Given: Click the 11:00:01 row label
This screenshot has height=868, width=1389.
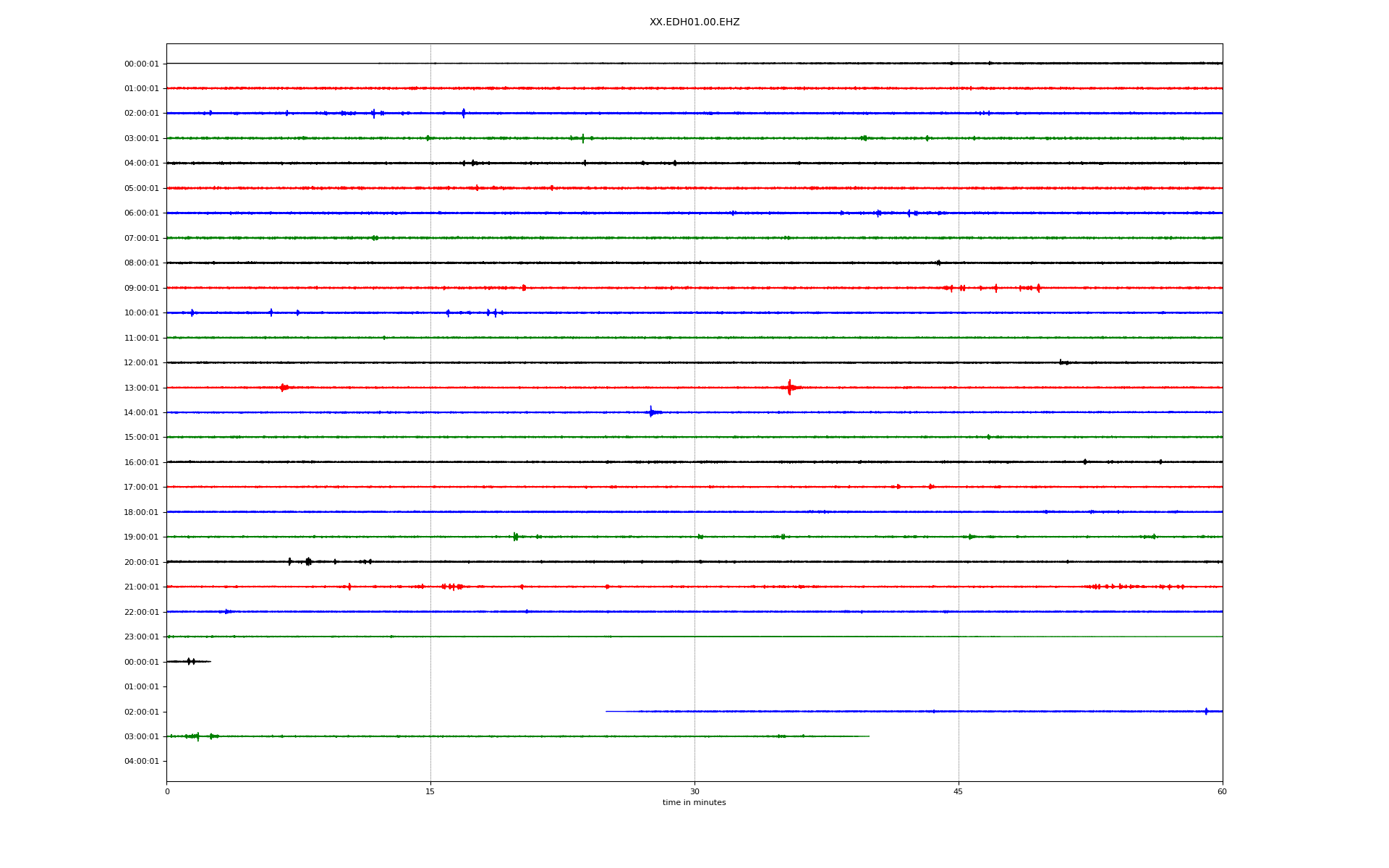Looking at the screenshot, I should (141, 339).
